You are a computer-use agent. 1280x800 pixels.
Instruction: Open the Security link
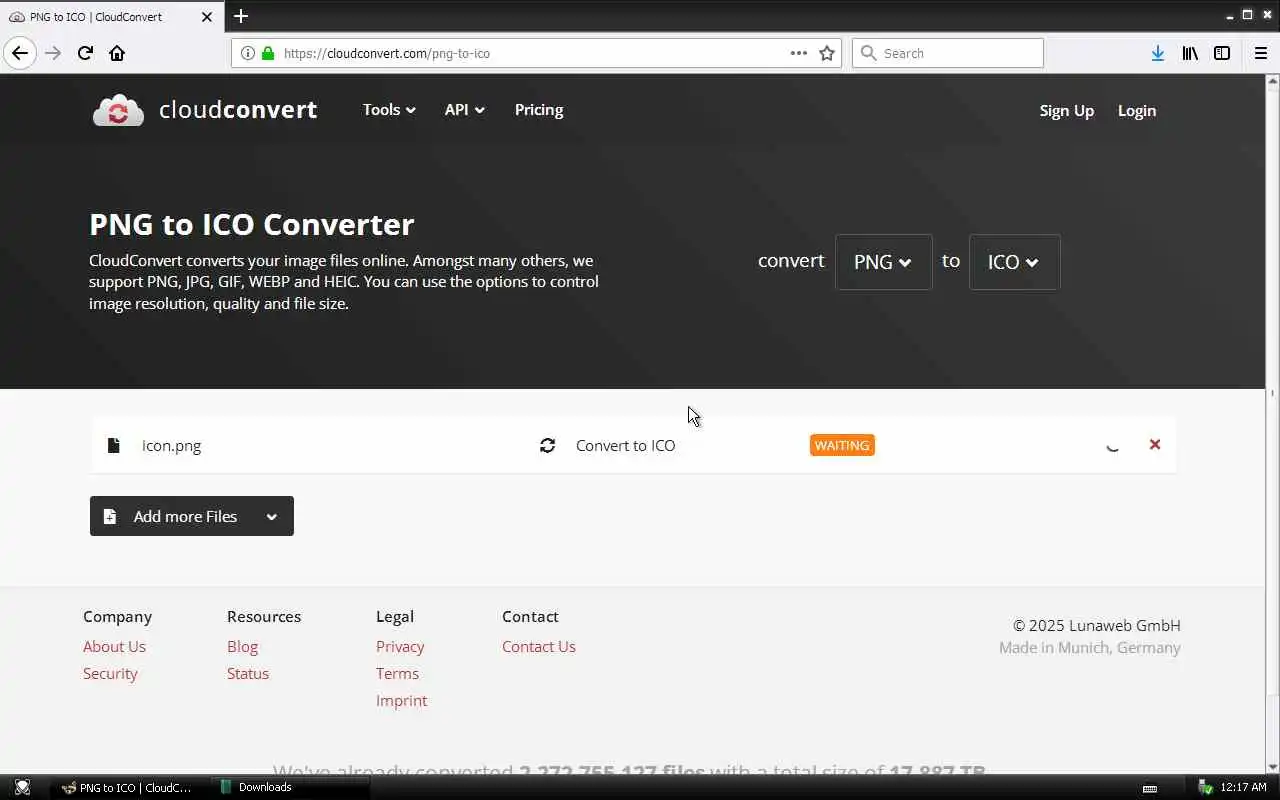coord(110,673)
